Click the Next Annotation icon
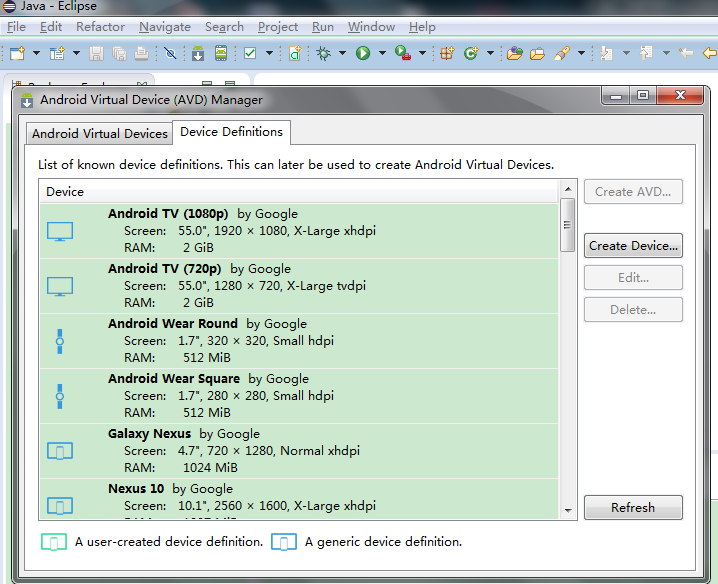The width and height of the screenshot is (718, 584). 606,53
